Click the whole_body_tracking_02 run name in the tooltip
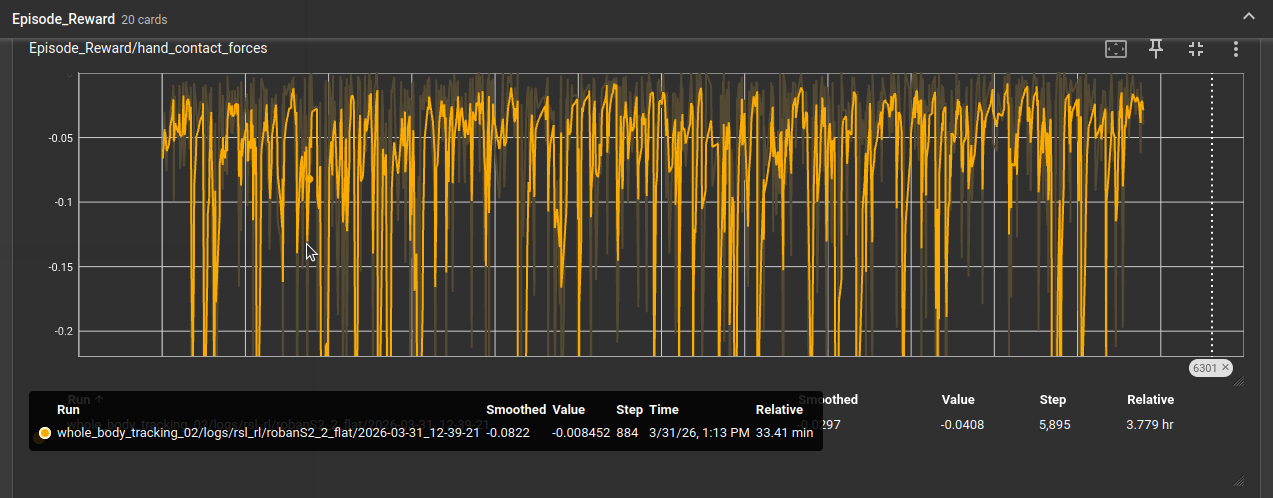 click(x=270, y=433)
